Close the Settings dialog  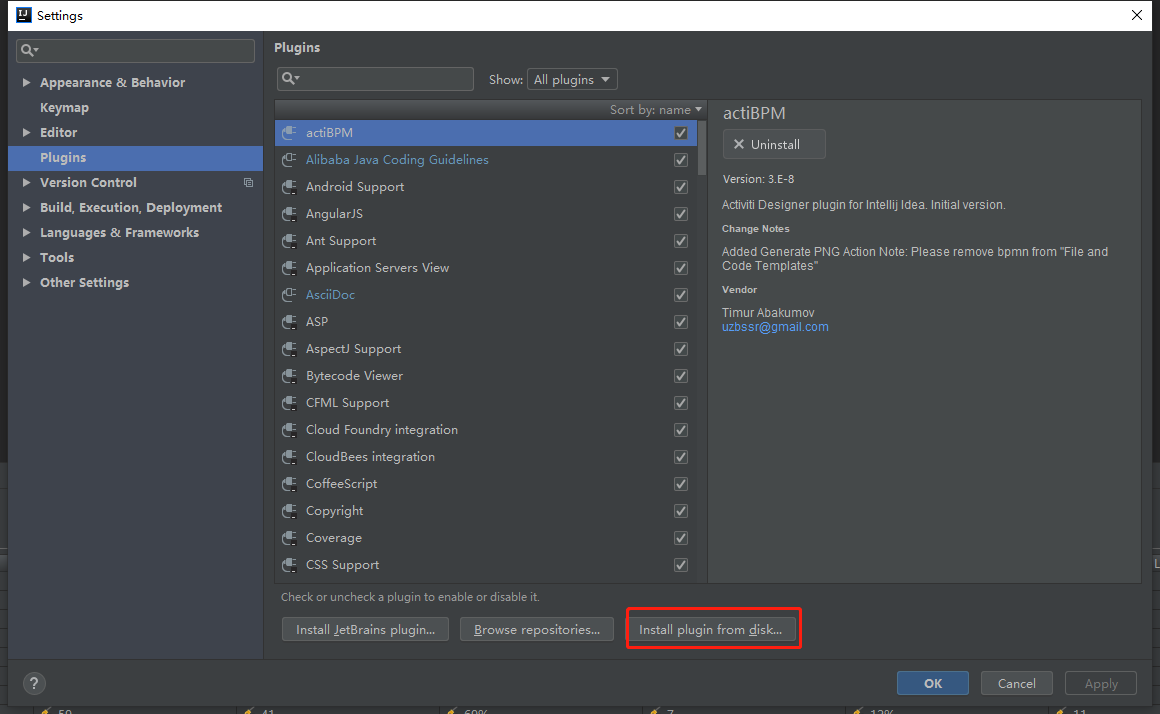tap(1137, 16)
